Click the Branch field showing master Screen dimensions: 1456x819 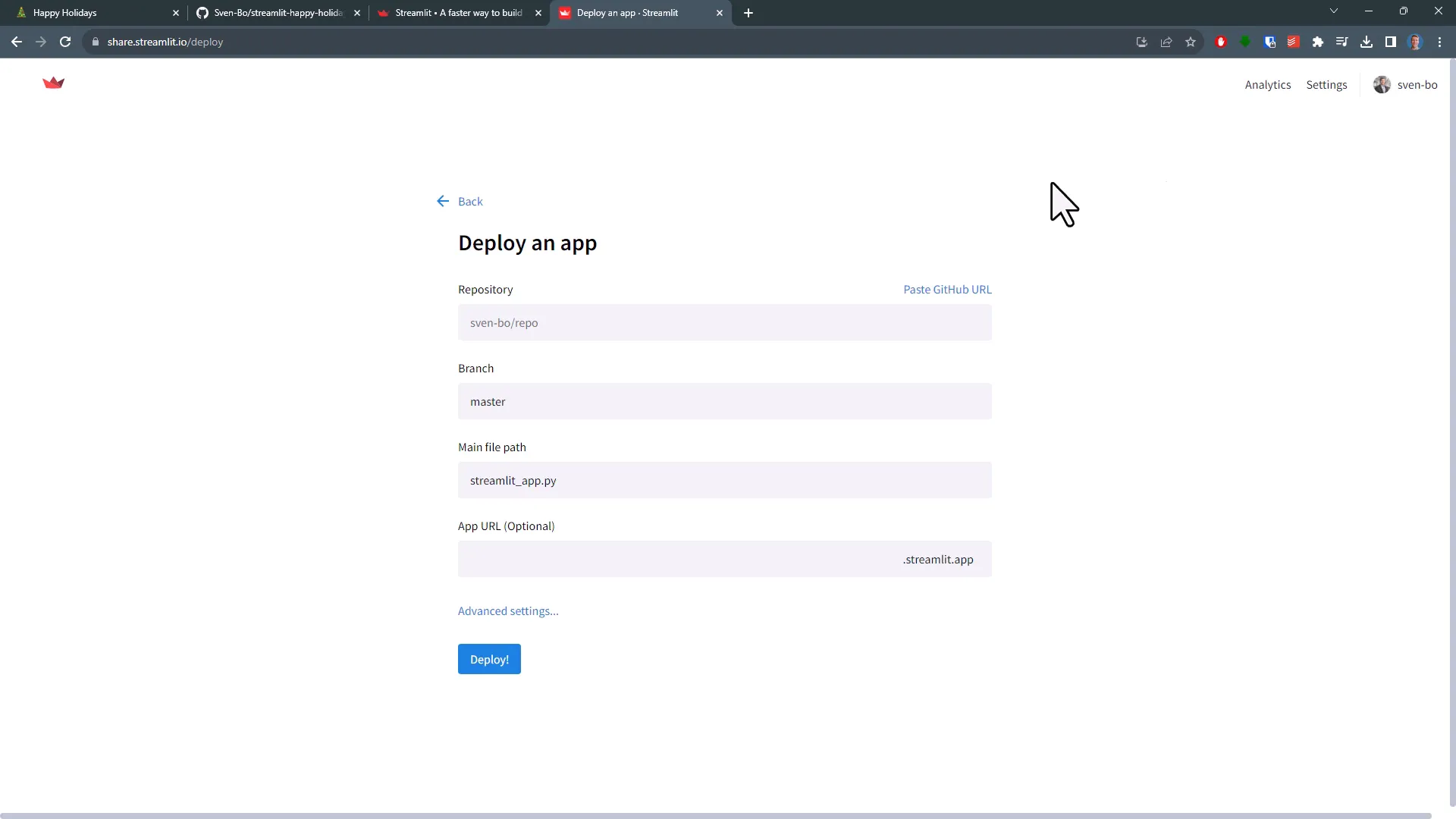pyautogui.click(x=724, y=401)
